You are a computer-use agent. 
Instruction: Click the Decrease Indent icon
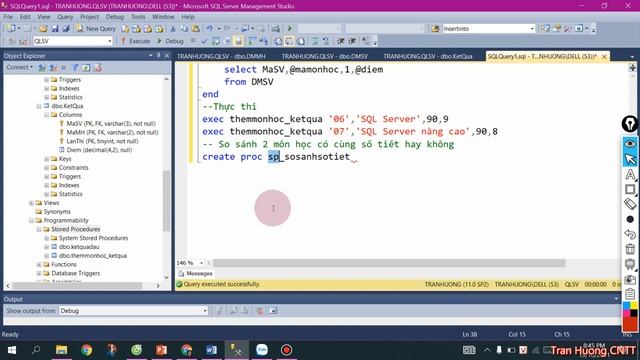[341, 41]
